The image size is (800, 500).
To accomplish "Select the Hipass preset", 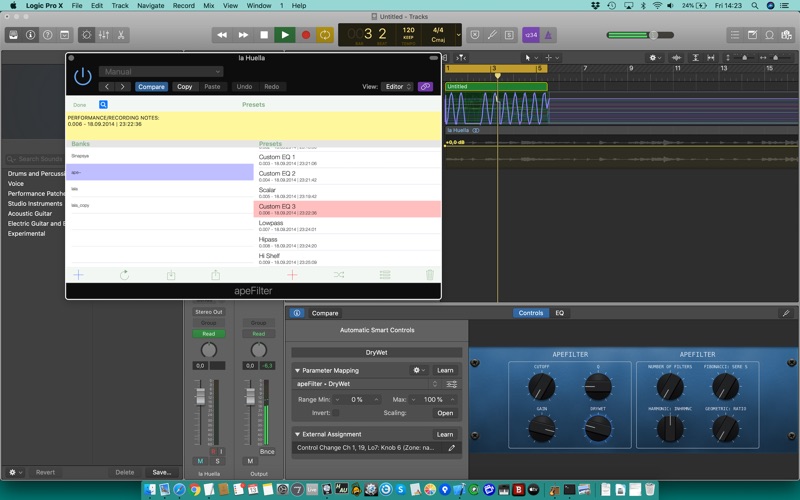I will click(x=347, y=242).
